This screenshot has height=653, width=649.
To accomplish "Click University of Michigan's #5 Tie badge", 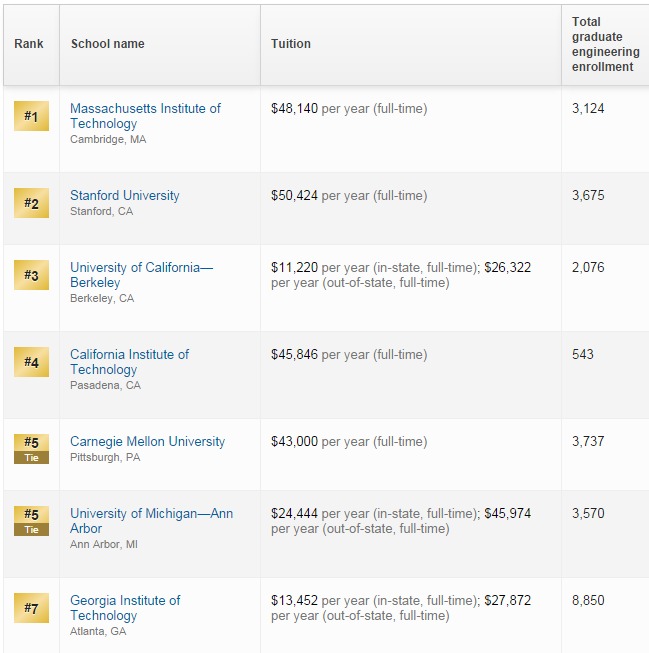I will point(31,520).
